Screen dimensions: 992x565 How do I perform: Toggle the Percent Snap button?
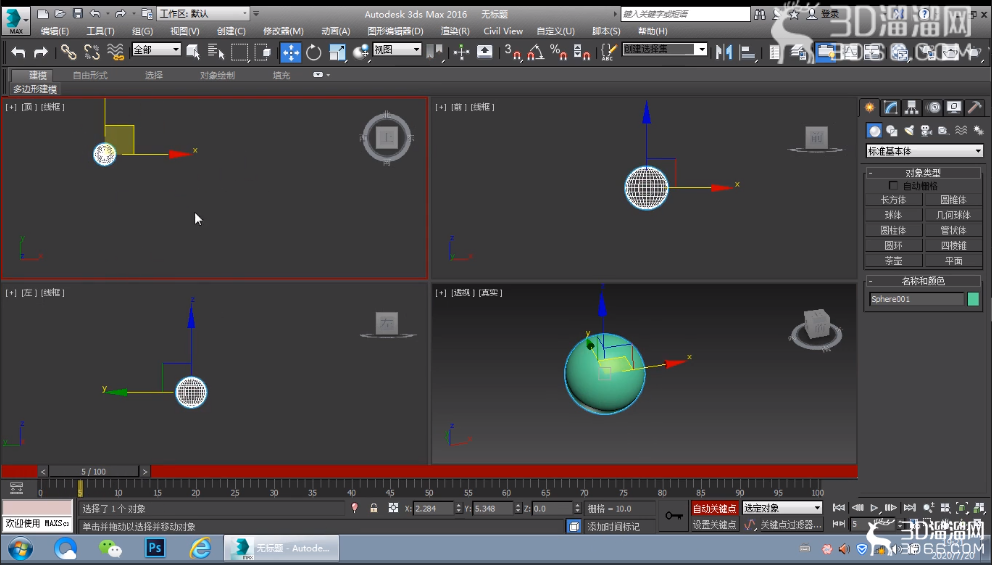click(x=559, y=52)
